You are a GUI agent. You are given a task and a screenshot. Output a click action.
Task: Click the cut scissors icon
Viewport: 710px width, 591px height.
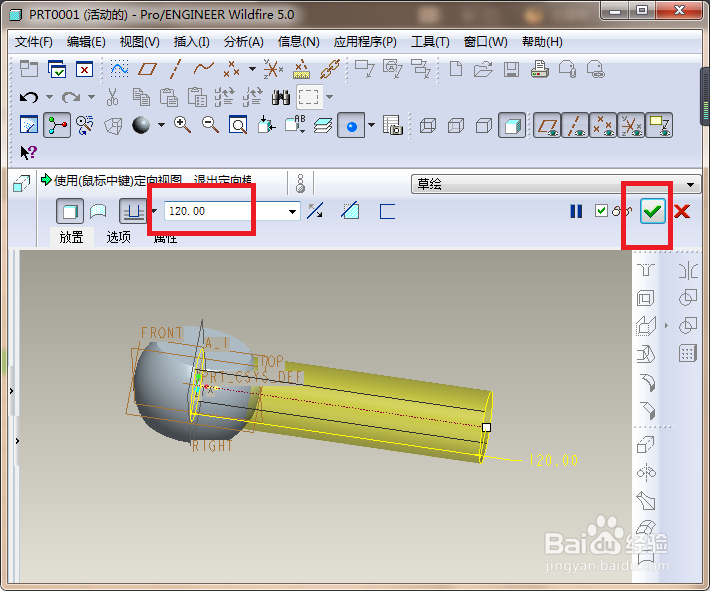pyautogui.click(x=112, y=97)
